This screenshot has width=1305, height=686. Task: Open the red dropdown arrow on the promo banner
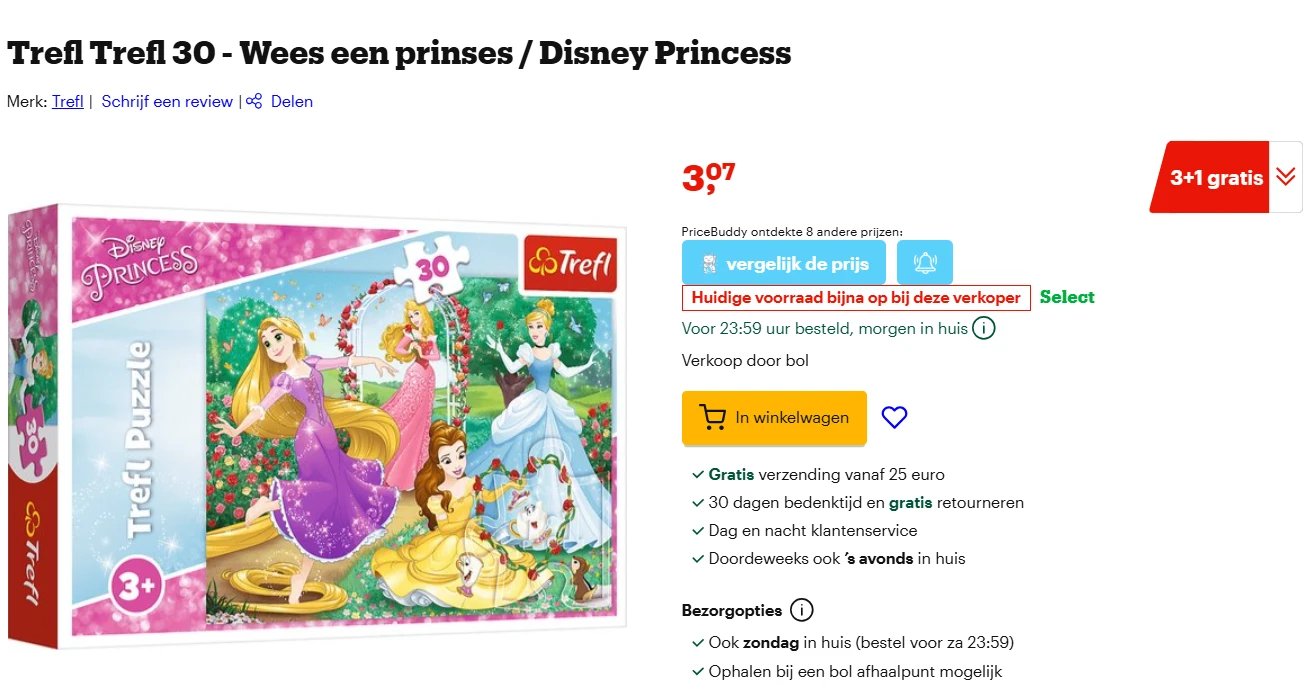point(1287,177)
